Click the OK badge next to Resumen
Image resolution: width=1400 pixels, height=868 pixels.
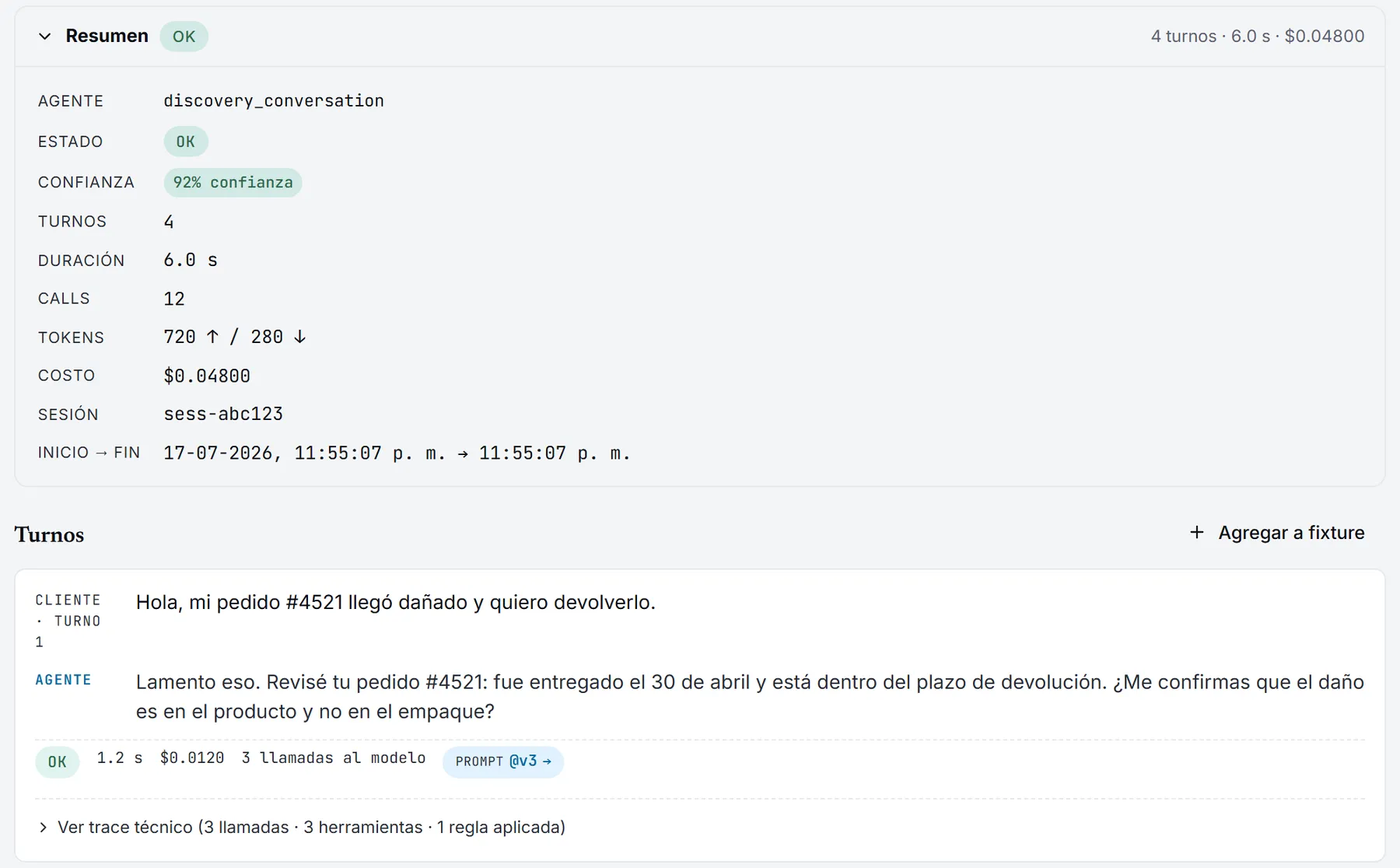[x=184, y=37]
